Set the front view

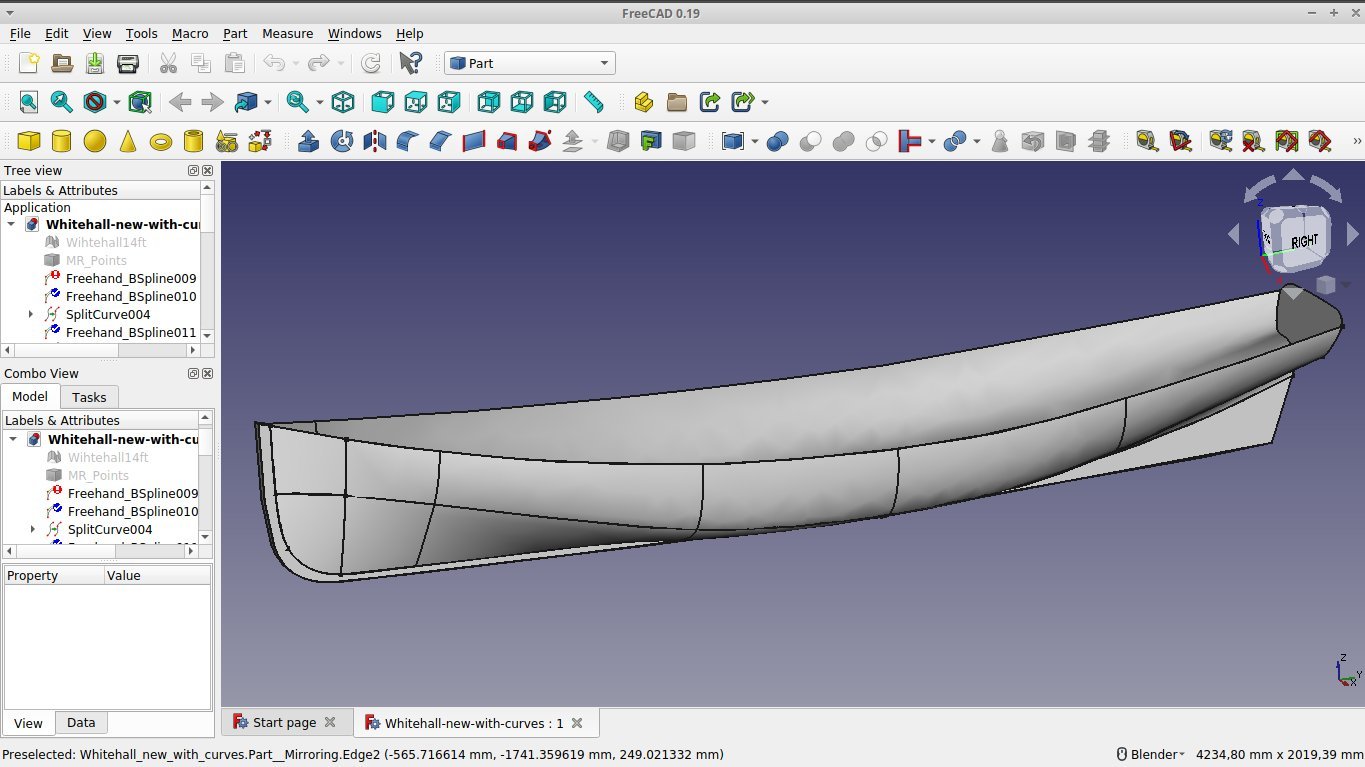[x=382, y=102]
